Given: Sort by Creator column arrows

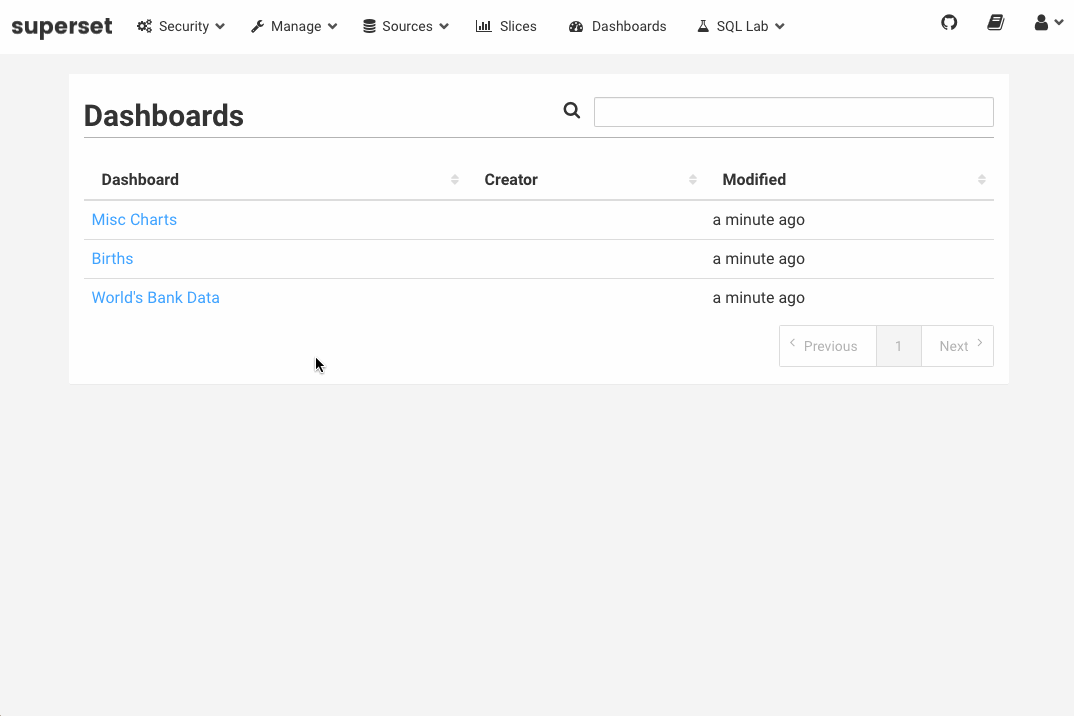Looking at the screenshot, I should click(693, 180).
